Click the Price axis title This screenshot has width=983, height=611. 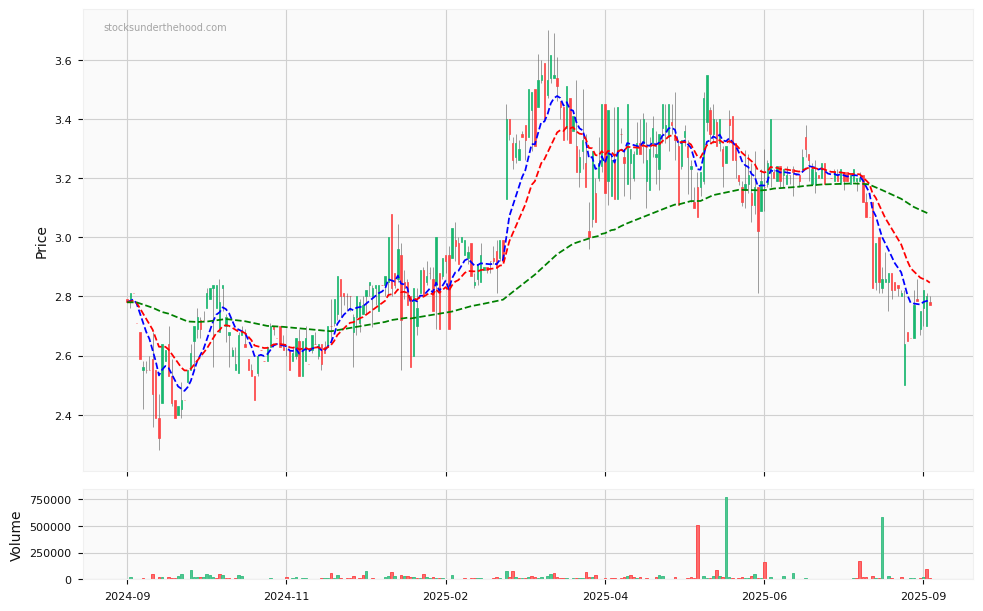click(41, 243)
